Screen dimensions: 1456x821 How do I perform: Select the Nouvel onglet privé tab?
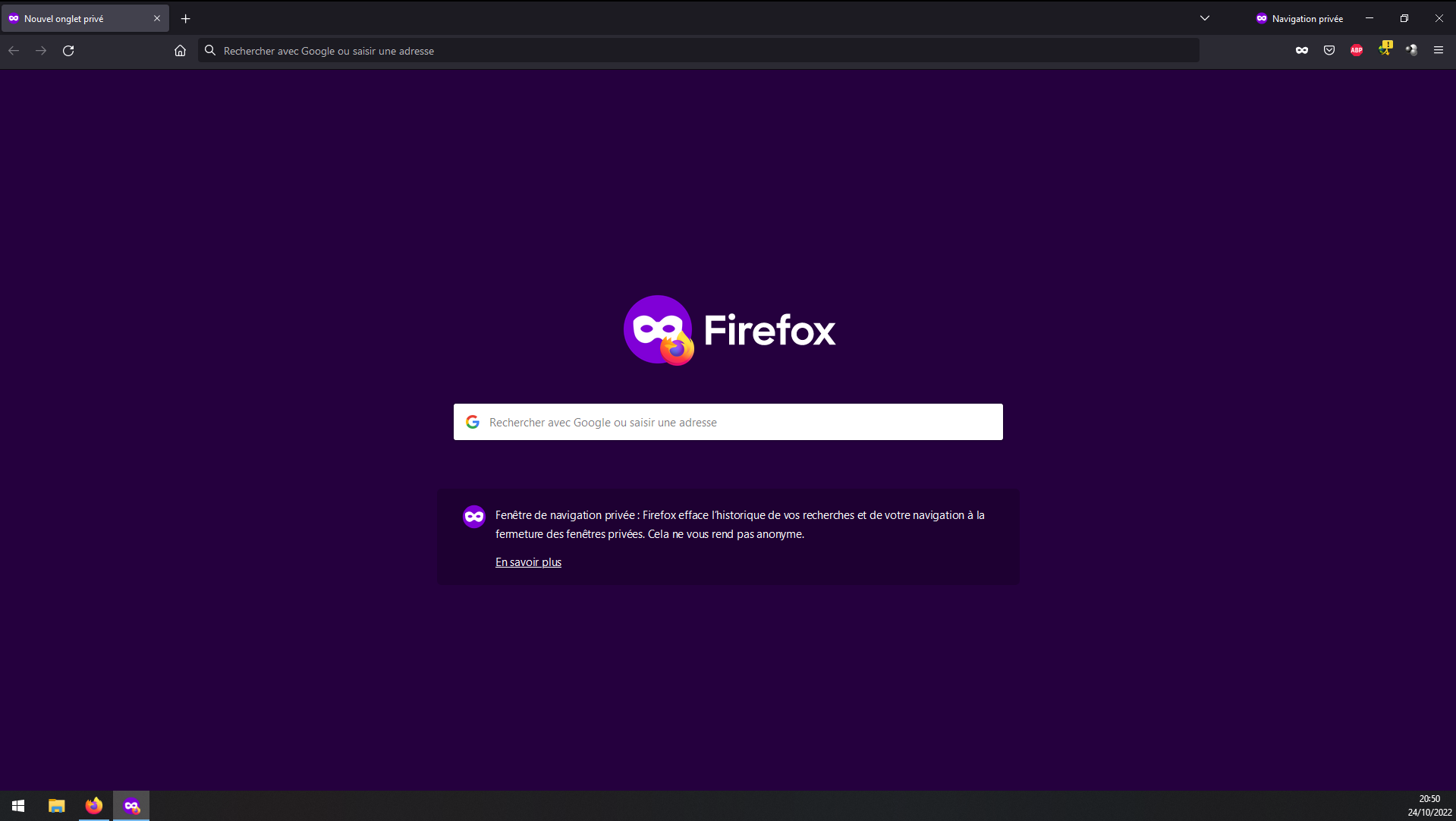click(x=85, y=19)
